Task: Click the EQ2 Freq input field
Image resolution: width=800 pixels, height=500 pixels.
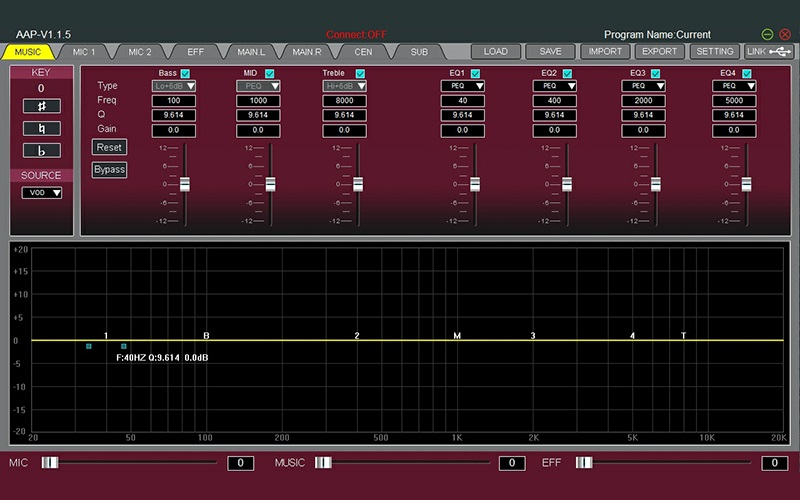Action: point(553,101)
